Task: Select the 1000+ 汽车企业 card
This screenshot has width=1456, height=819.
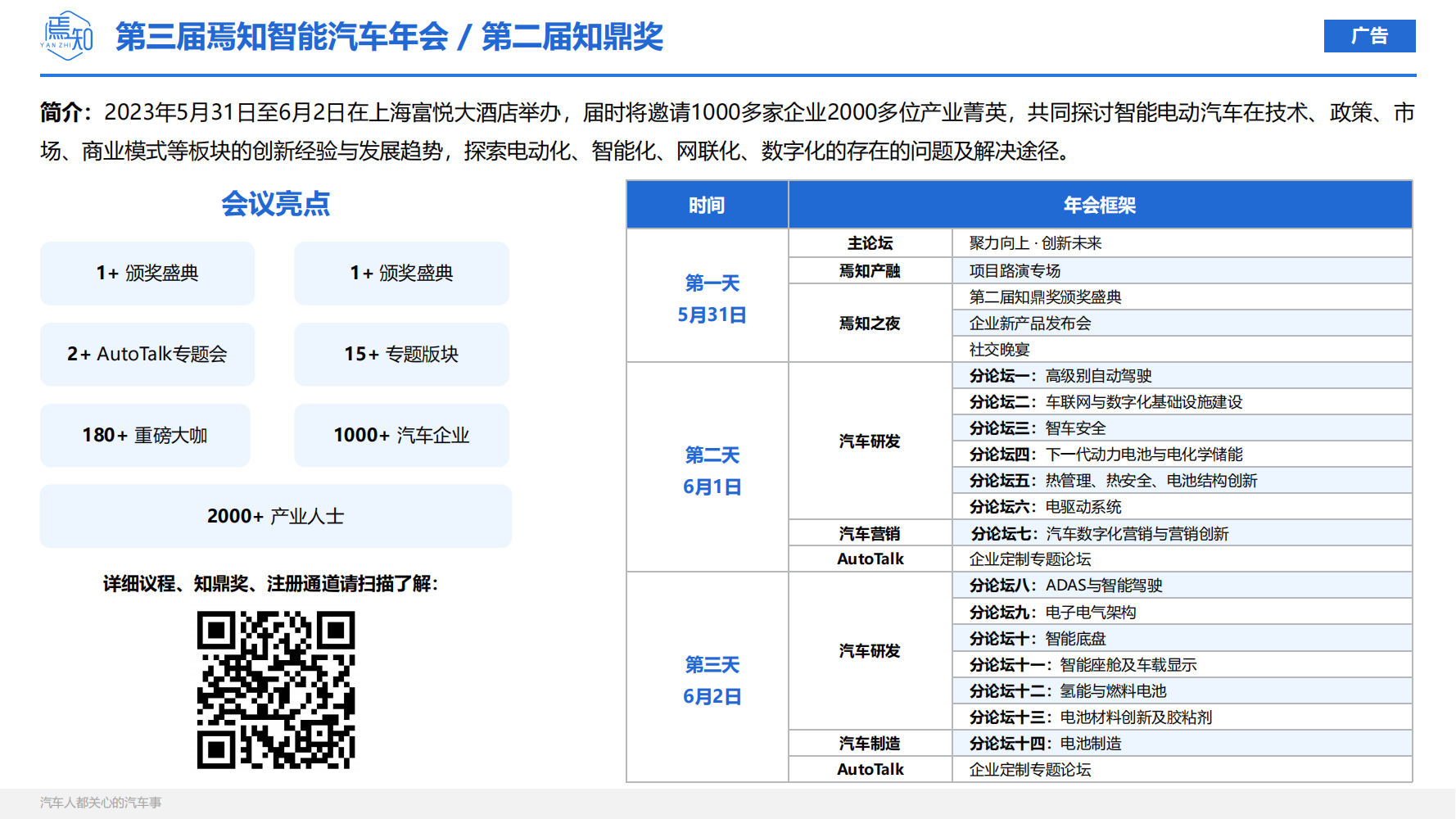Action: (x=401, y=435)
